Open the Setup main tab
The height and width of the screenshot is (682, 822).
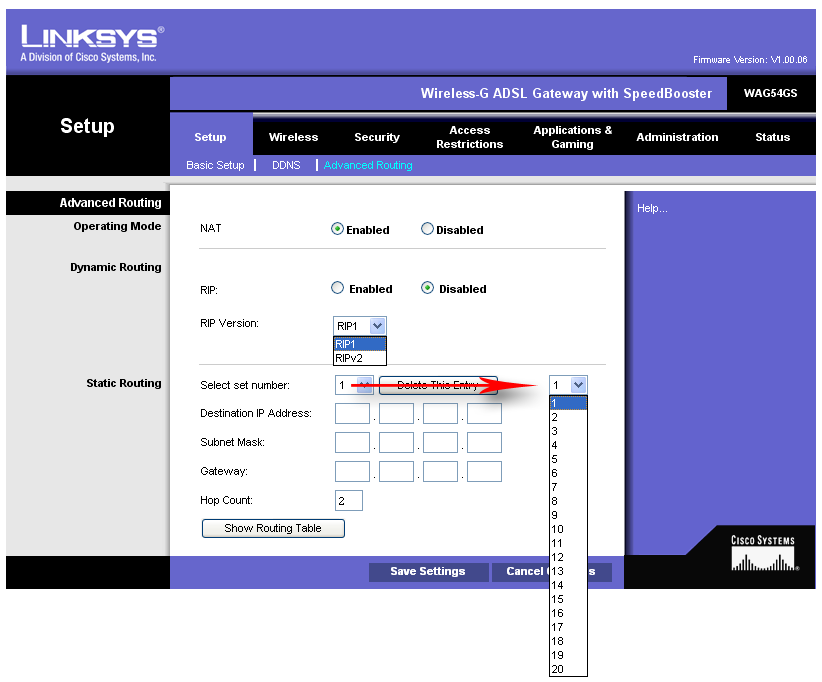[x=210, y=137]
